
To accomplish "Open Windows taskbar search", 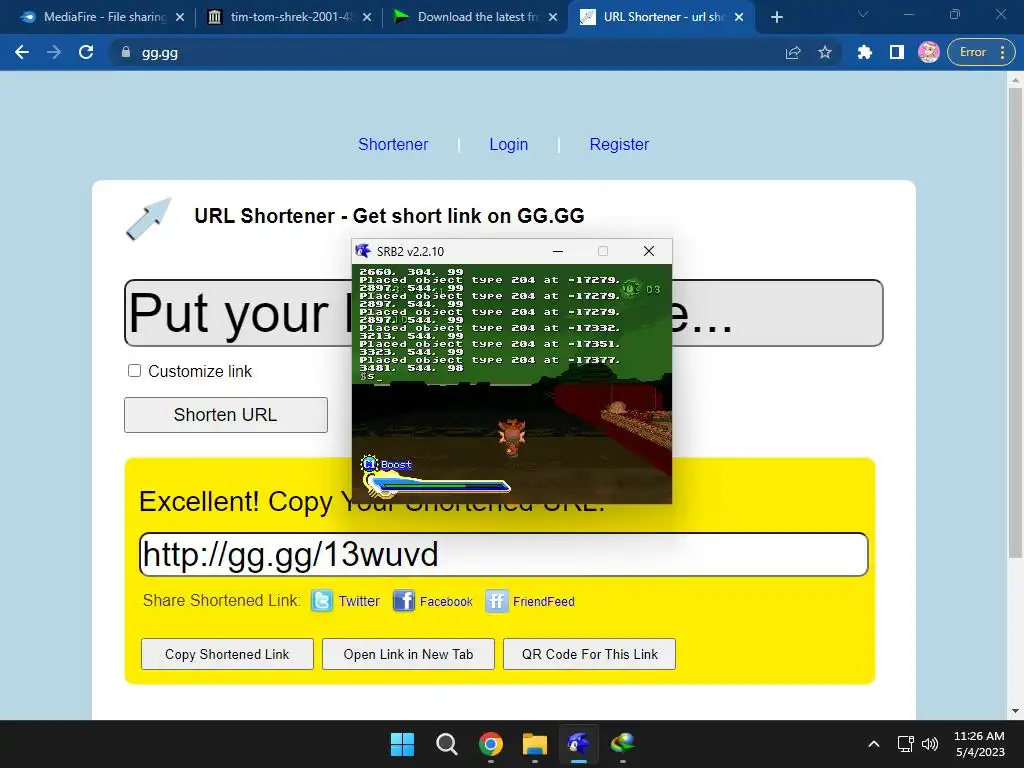I will point(447,744).
